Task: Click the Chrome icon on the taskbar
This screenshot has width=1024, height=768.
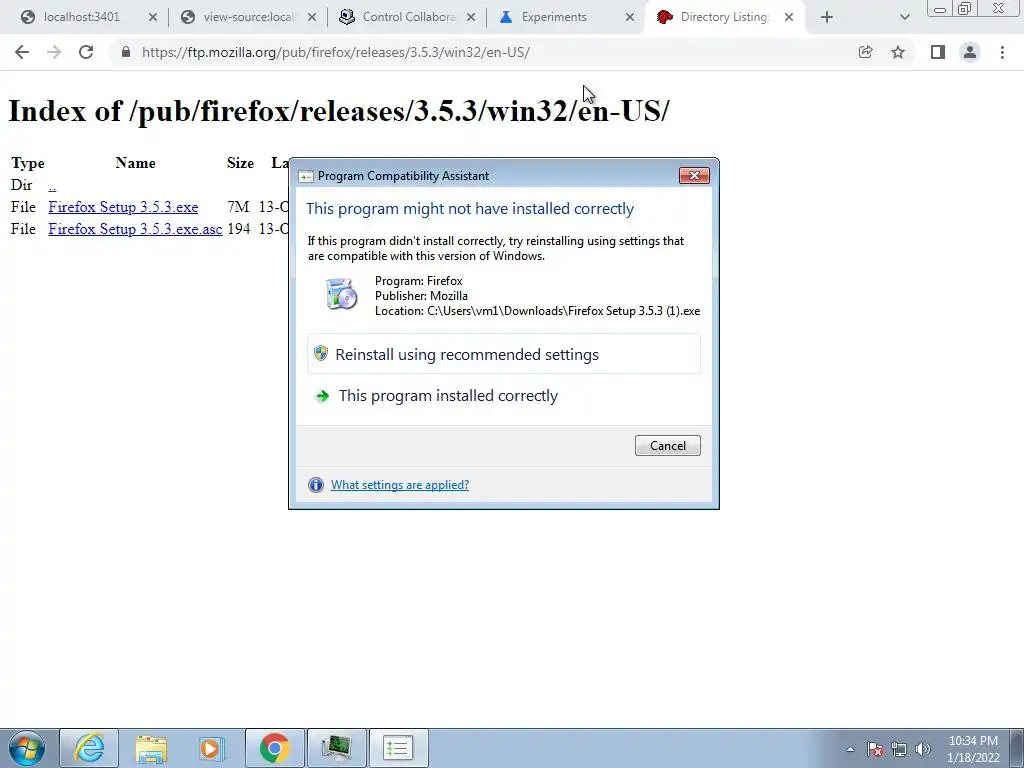Action: coord(274,748)
